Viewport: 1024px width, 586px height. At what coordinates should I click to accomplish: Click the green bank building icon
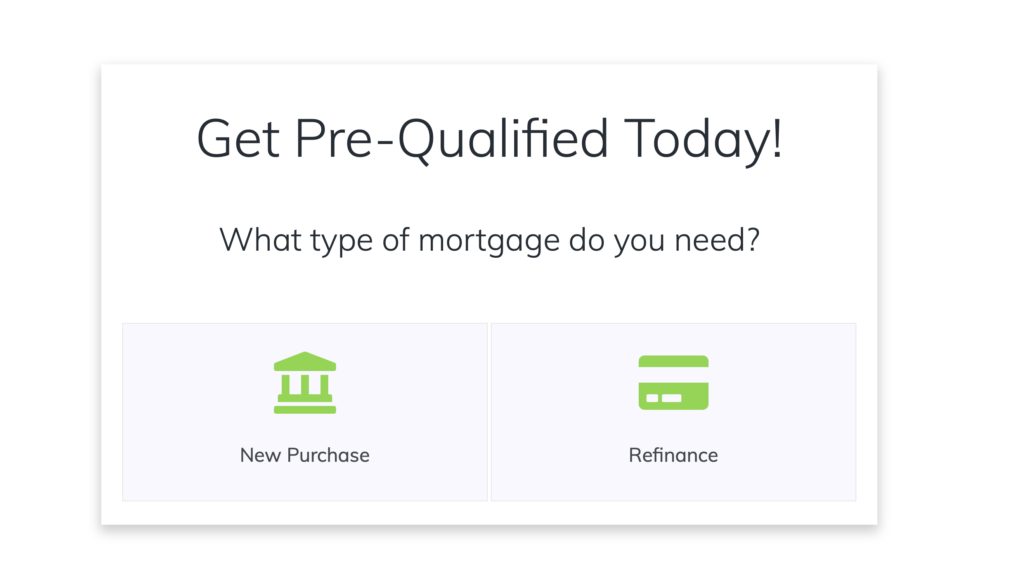tap(304, 383)
